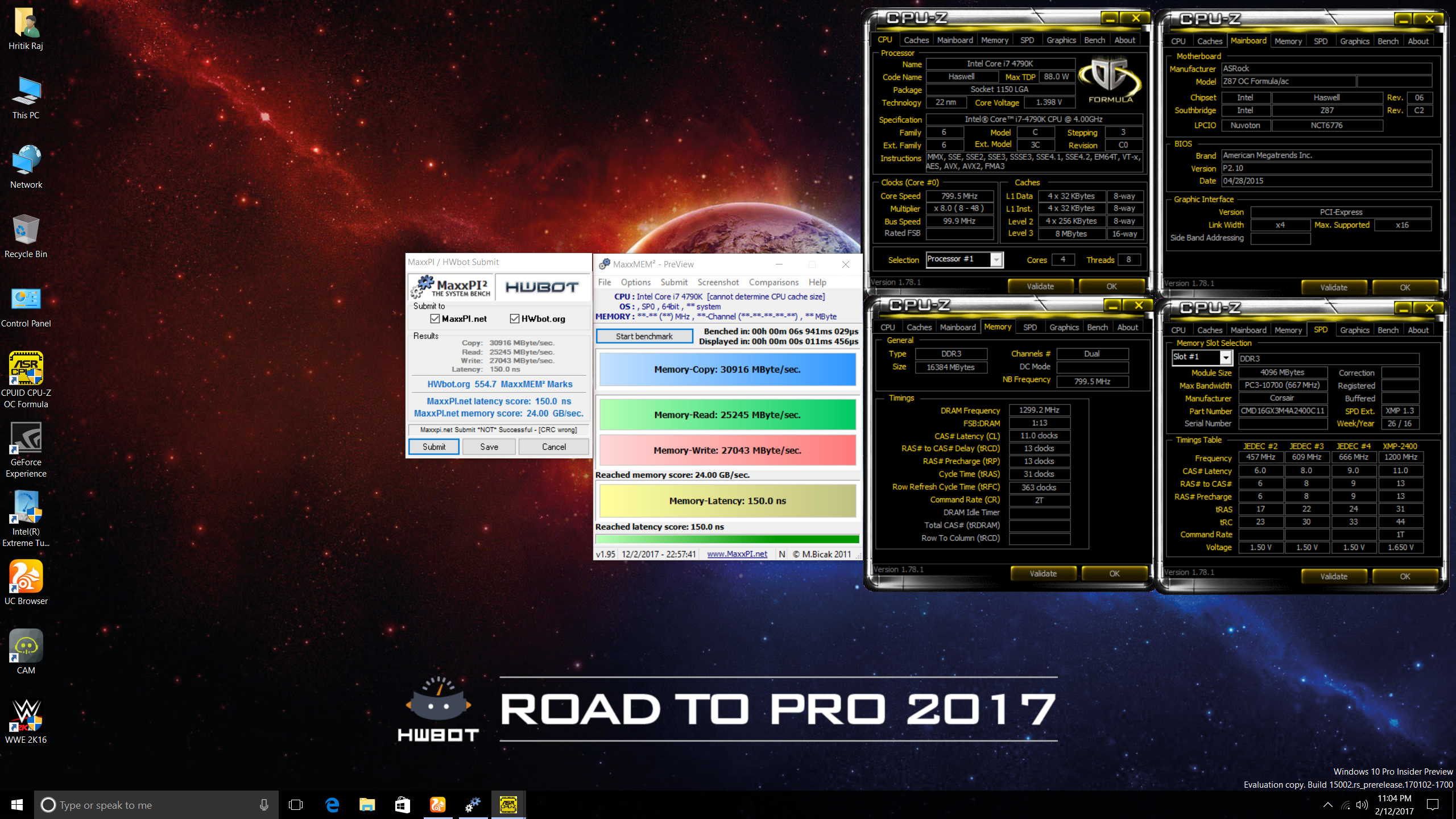
Task: Switch to CPU-Z OC Formula taskbar icon
Action: pyautogui.click(x=508, y=805)
